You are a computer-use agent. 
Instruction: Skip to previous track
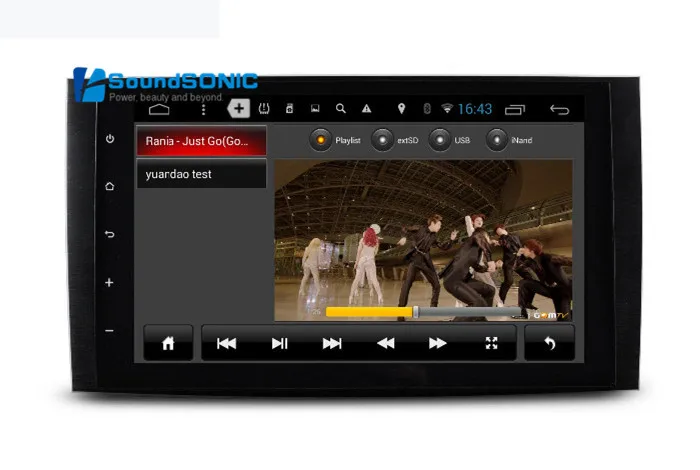point(226,343)
